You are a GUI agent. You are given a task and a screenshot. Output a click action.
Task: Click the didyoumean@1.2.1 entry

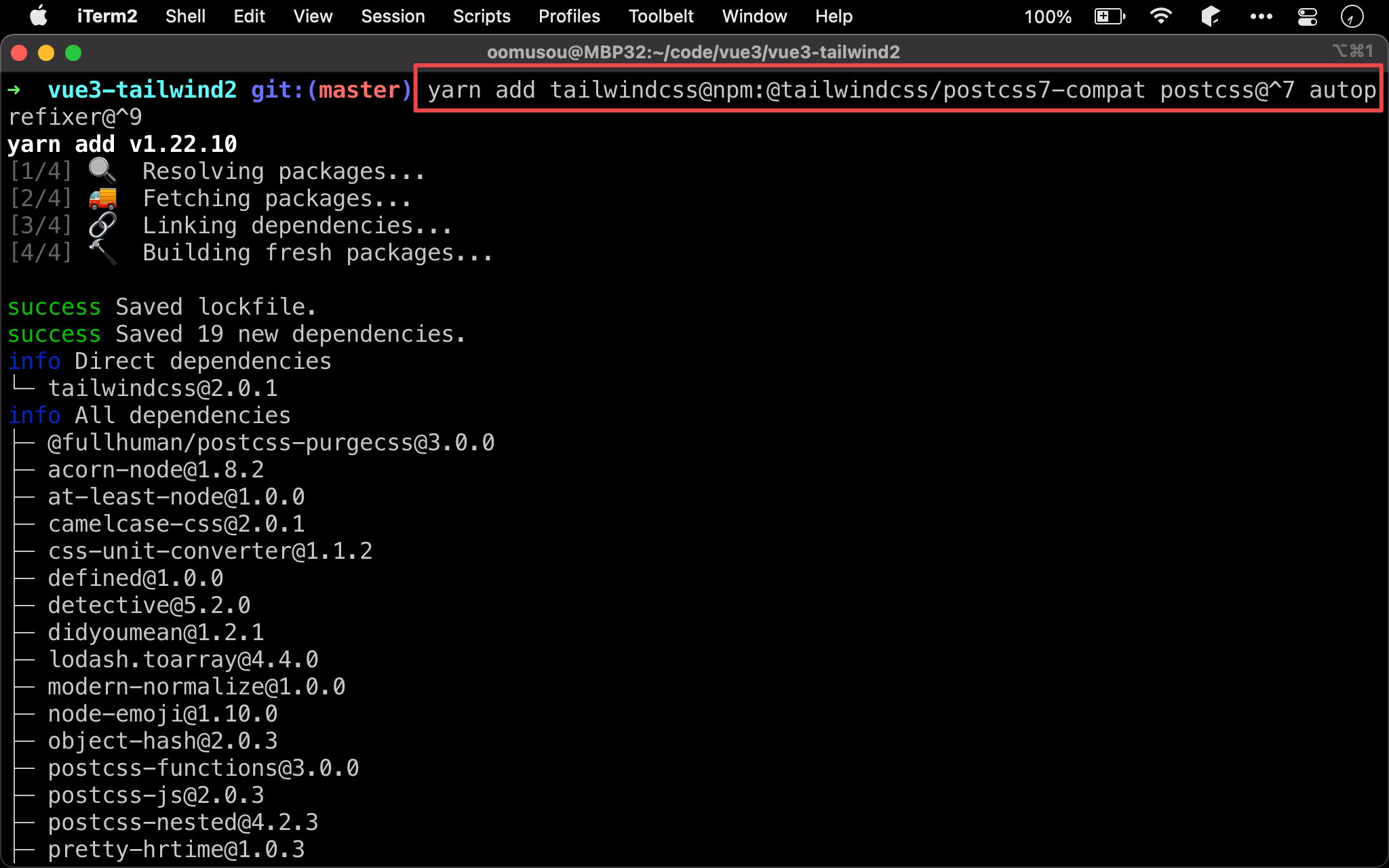pos(156,632)
